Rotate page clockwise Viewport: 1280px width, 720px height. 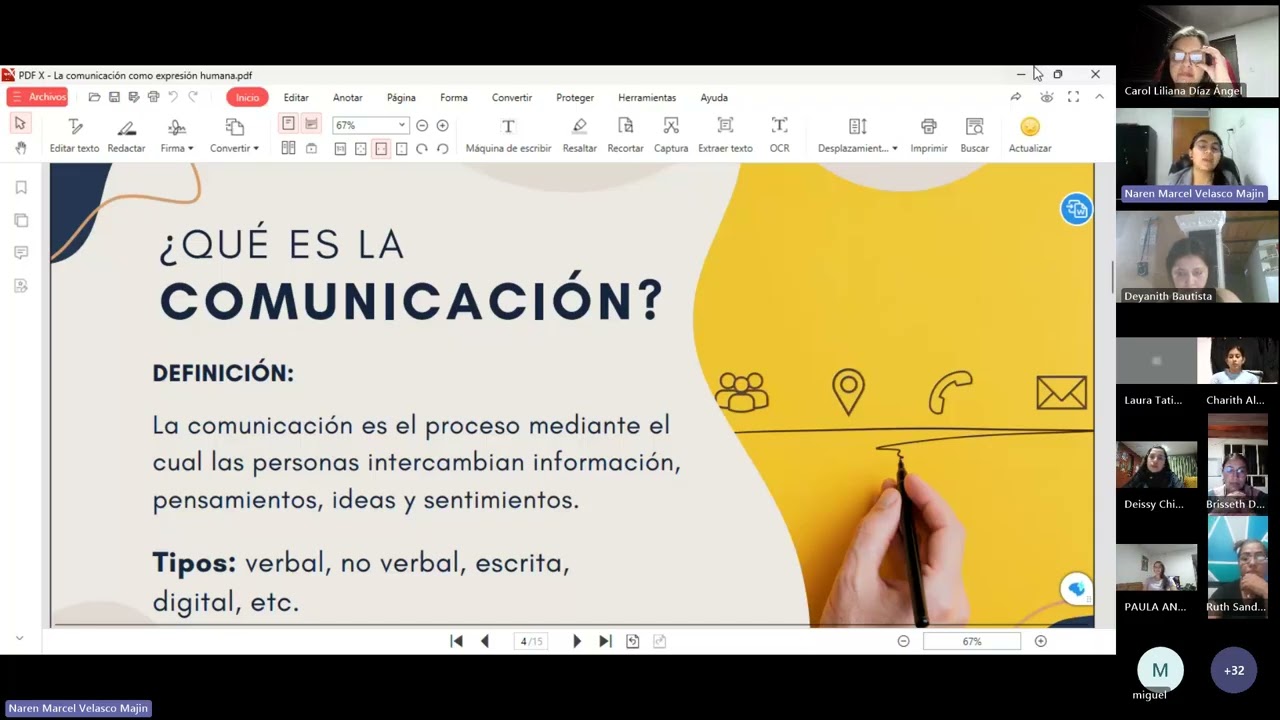click(x=422, y=148)
